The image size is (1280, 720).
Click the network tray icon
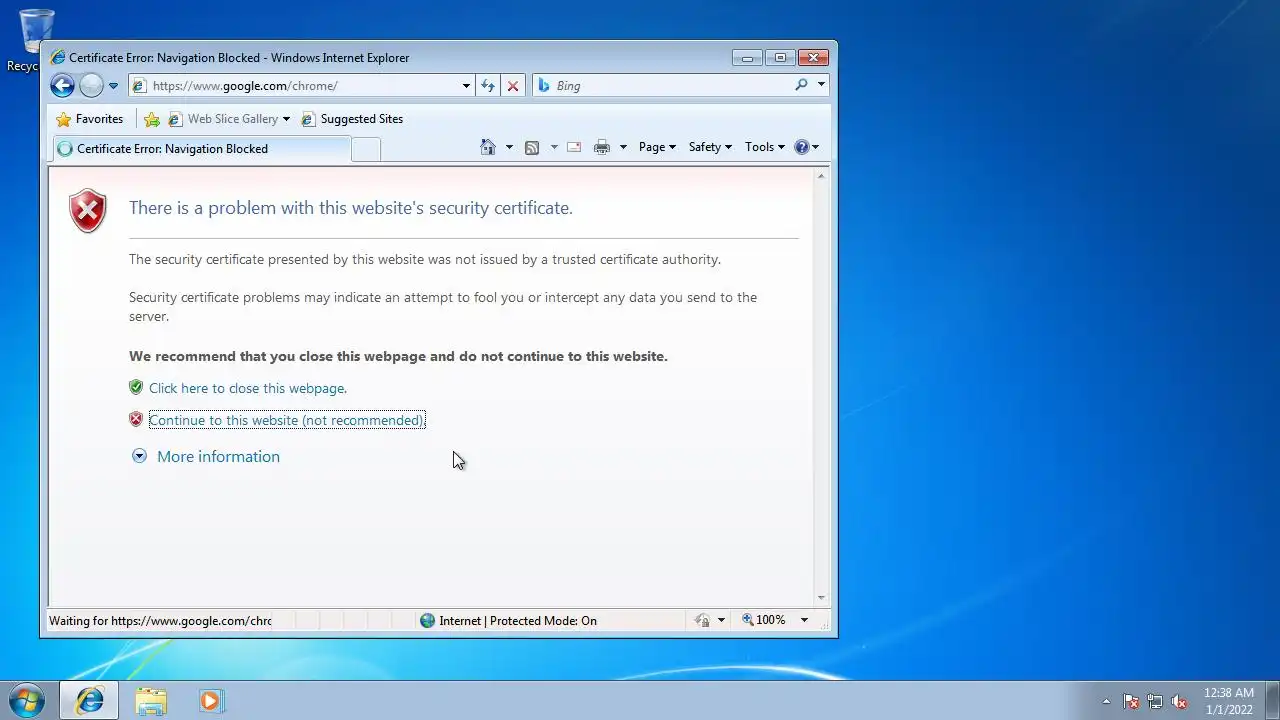[1155, 702]
